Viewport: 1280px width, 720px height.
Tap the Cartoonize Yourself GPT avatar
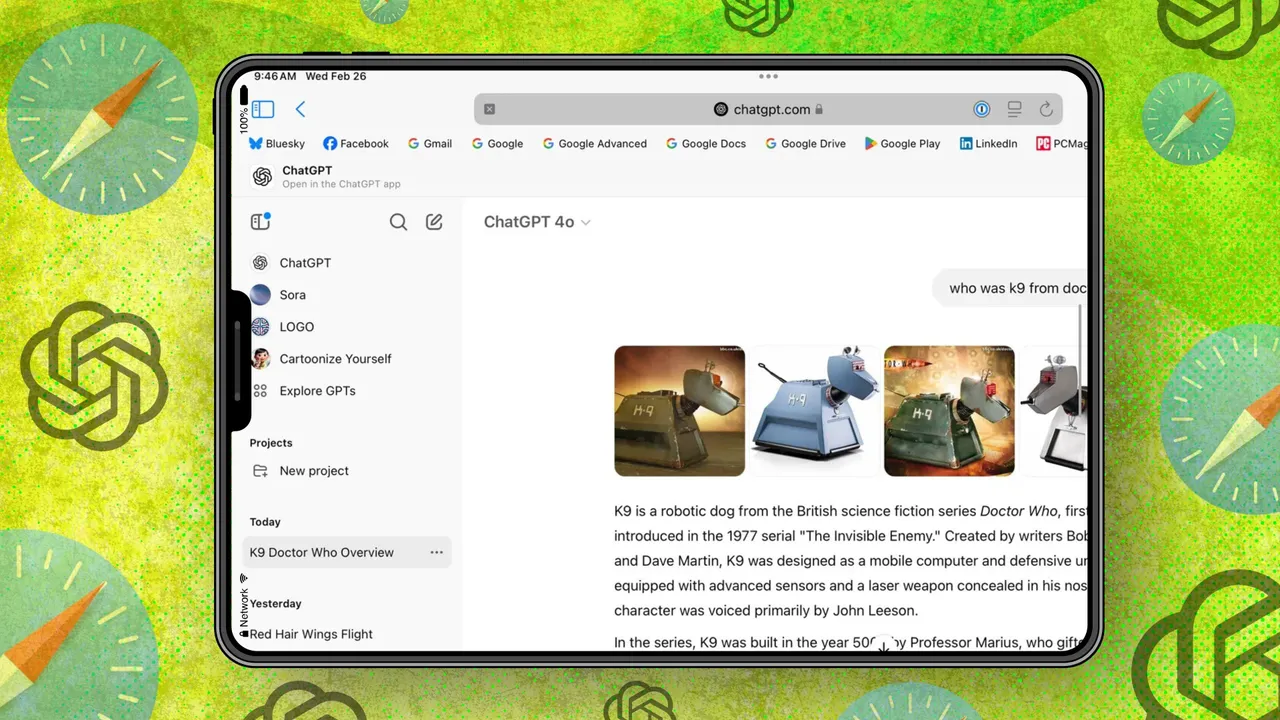[260, 358]
